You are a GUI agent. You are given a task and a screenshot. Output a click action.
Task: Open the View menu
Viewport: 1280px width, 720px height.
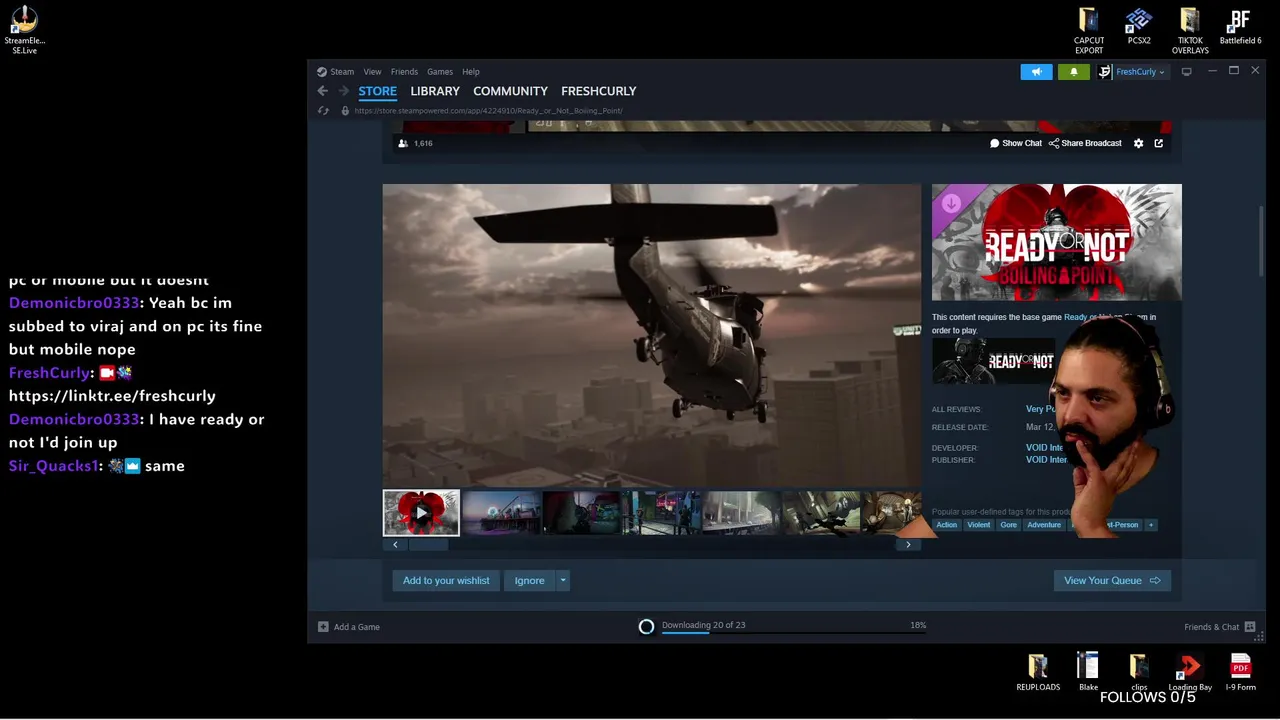(x=372, y=72)
